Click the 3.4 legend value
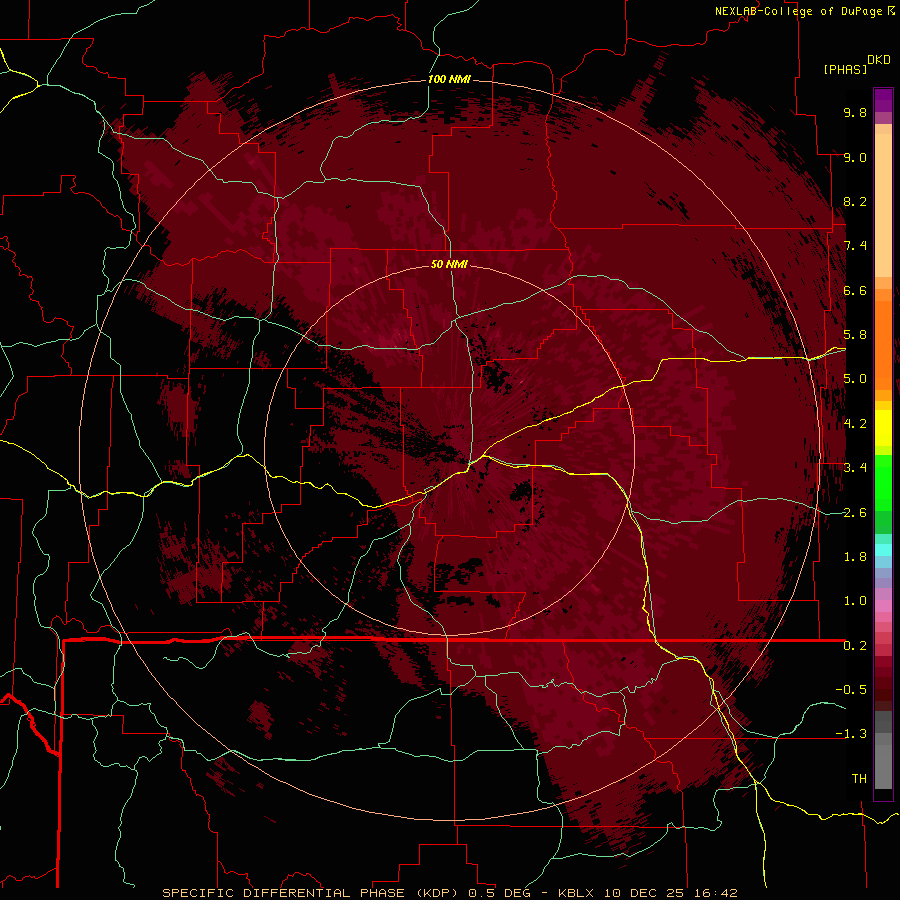Screen dimensions: 900x900 [x=855, y=468]
